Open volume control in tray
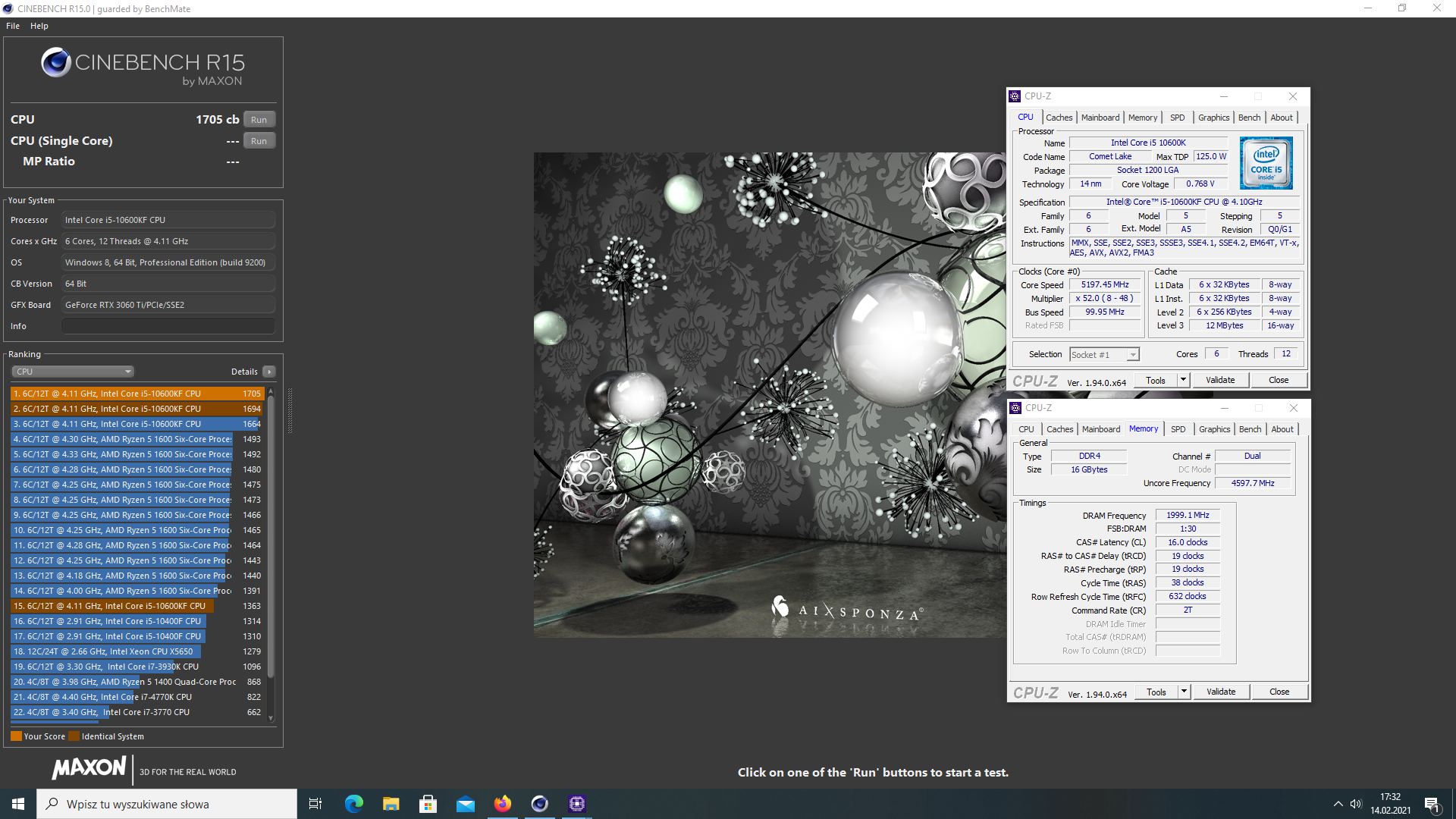 (x=1356, y=804)
